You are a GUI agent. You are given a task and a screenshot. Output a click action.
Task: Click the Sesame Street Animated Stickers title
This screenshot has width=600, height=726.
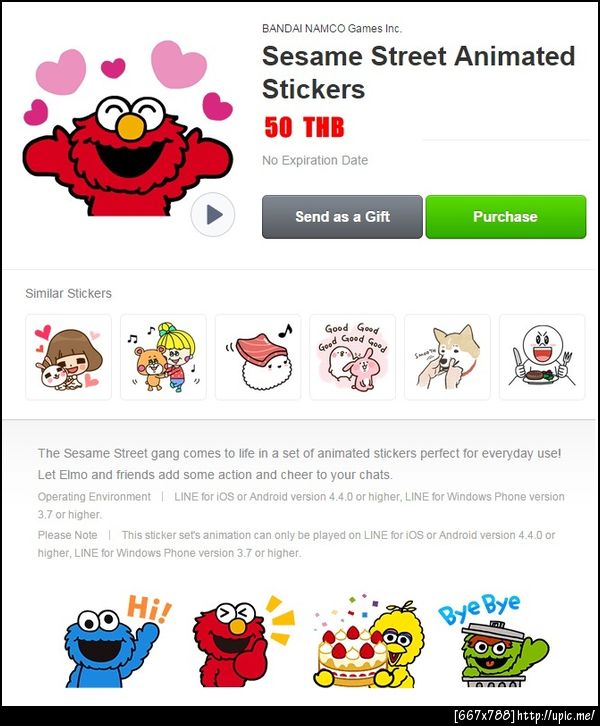[418, 72]
